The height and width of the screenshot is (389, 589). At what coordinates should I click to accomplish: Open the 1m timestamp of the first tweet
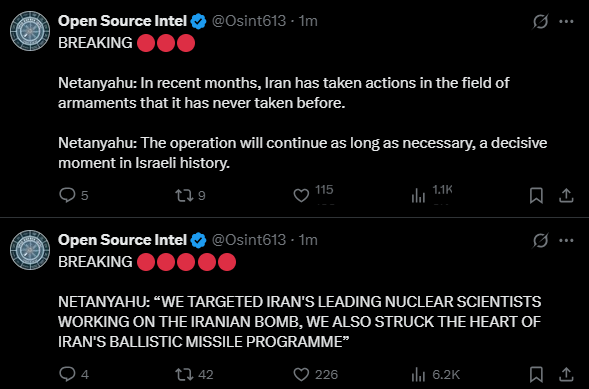pyautogui.click(x=308, y=21)
